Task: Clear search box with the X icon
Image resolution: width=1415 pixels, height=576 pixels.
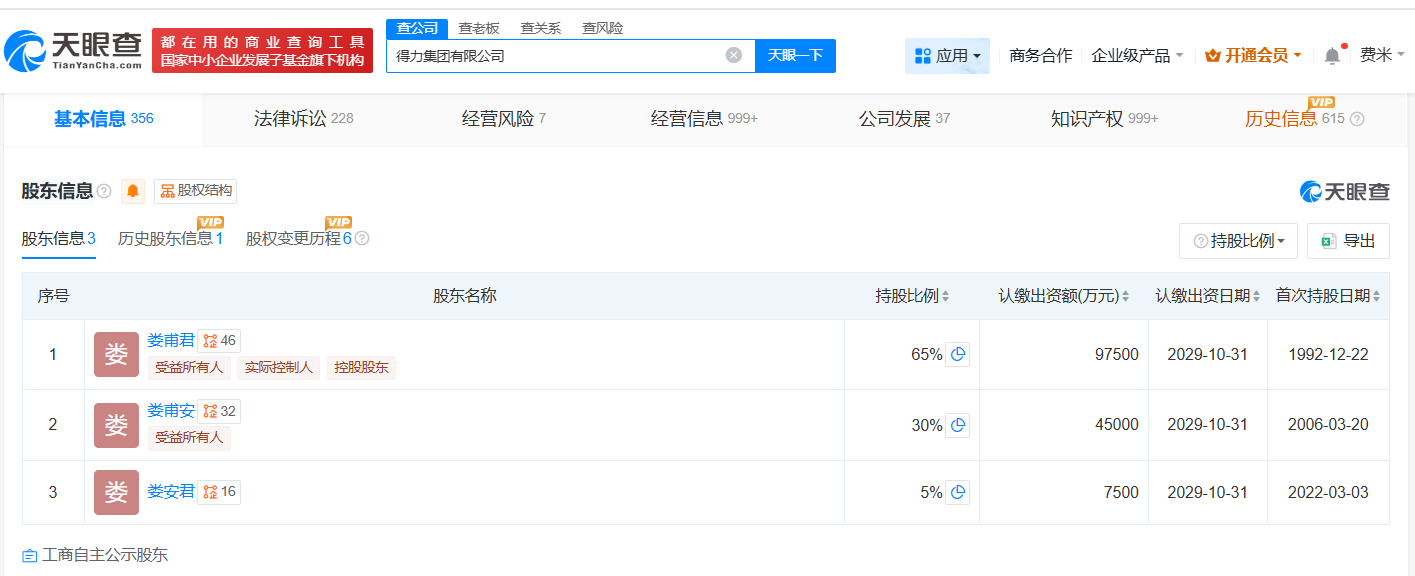Action: 733,56
